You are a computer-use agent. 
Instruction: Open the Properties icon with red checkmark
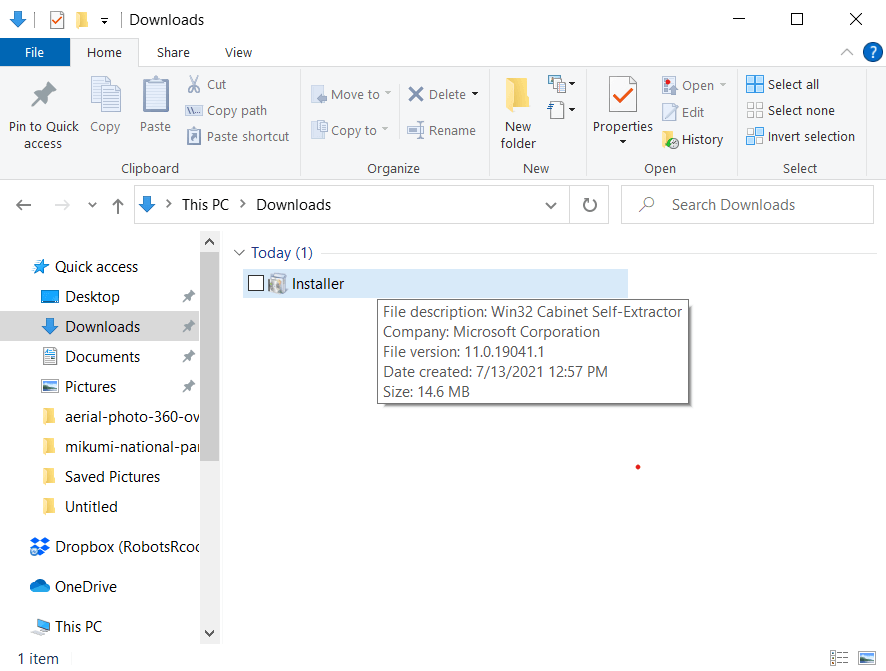(x=622, y=97)
